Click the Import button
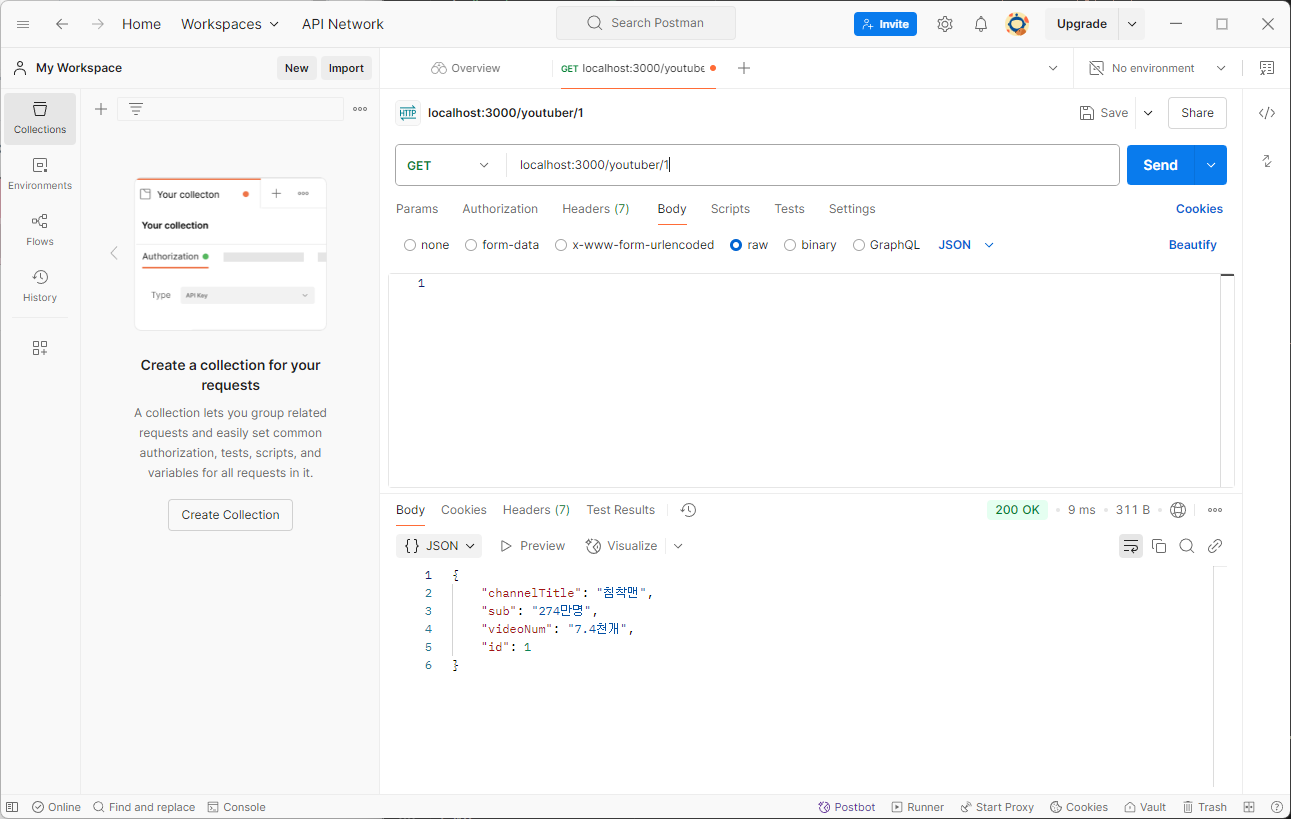The width and height of the screenshot is (1291, 819). point(346,68)
